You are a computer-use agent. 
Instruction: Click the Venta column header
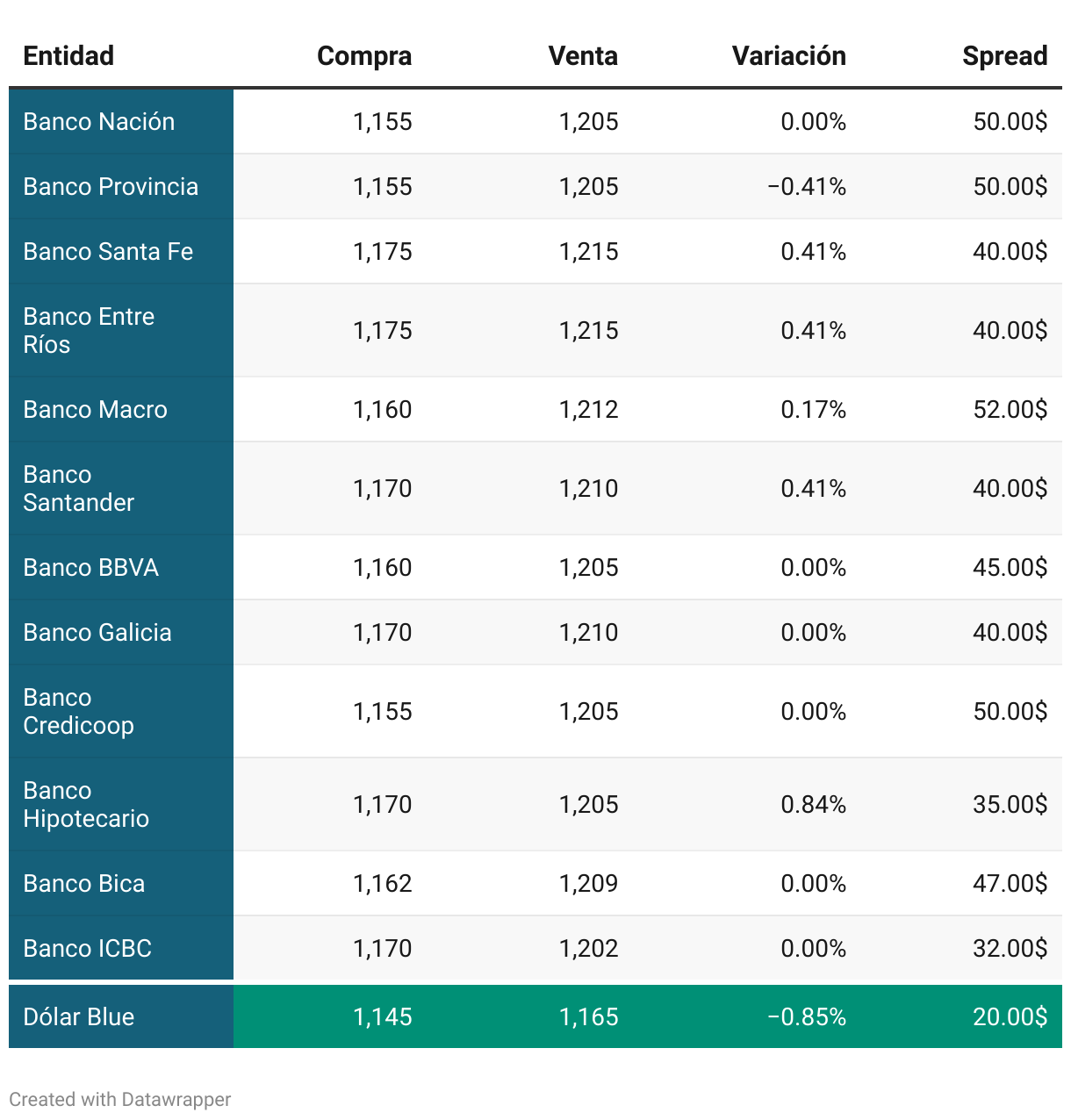tap(583, 56)
